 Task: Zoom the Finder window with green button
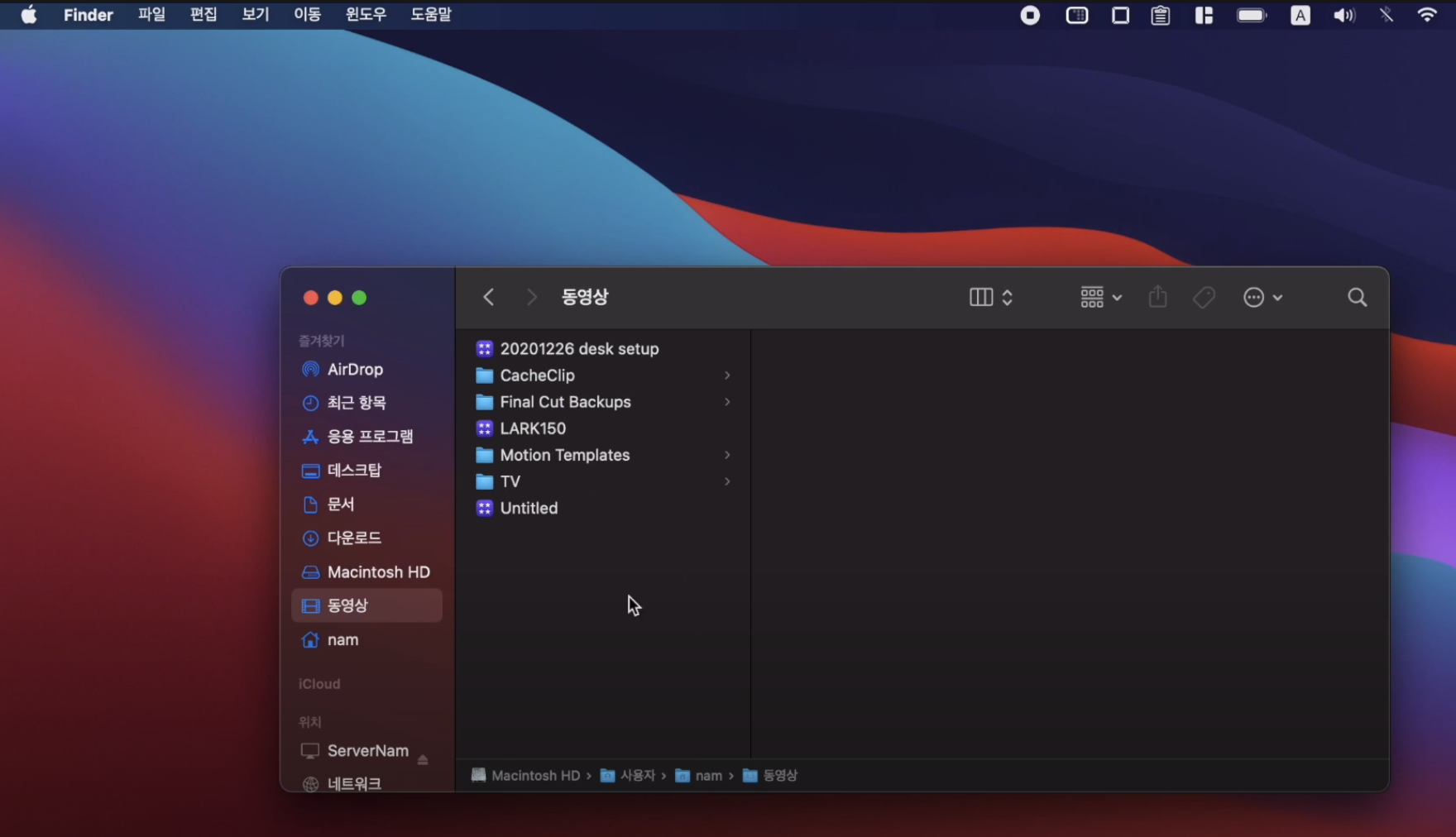point(359,298)
